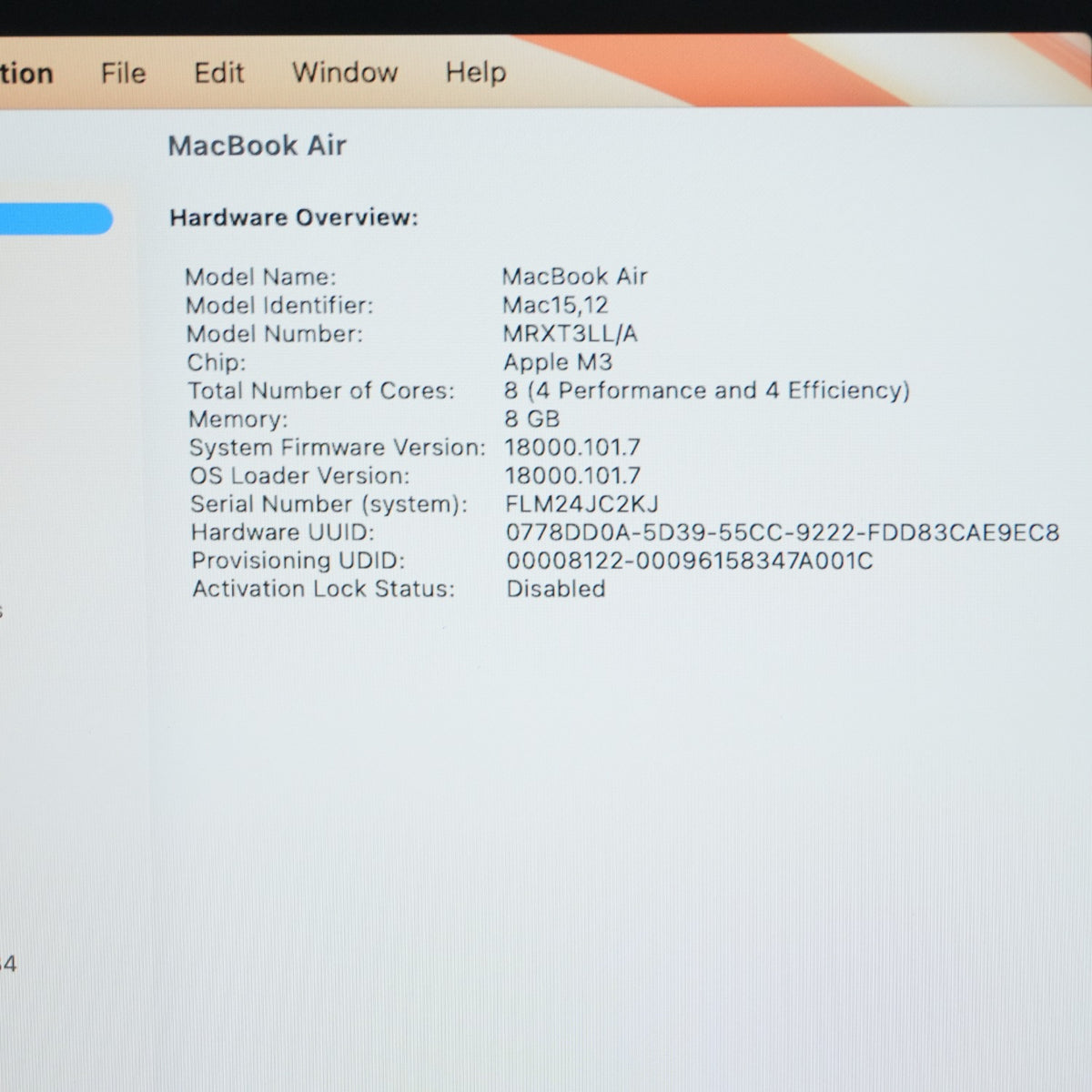Open the Help menu

[x=475, y=73]
